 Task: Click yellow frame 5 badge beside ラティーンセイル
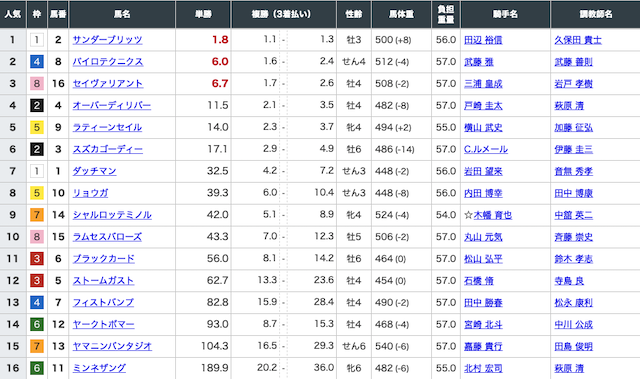(37, 127)
